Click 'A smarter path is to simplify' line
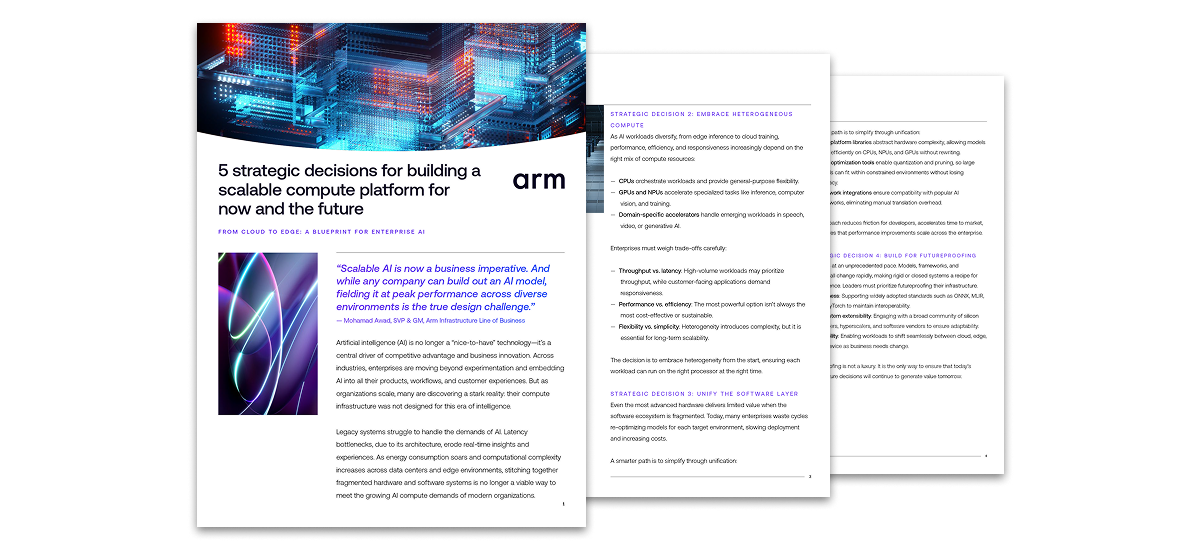Viewport: 1200px width, 550px height. [673, 460]
